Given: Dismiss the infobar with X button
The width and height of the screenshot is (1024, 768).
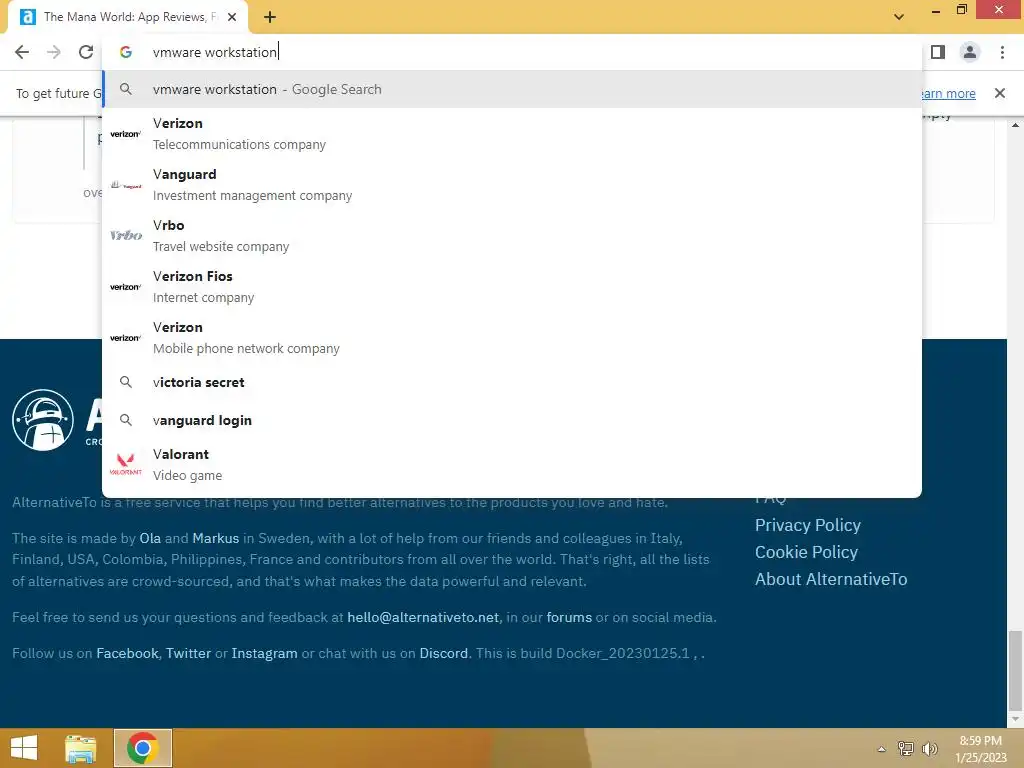Looking at the screenshot, I should (x=999, y=93).
